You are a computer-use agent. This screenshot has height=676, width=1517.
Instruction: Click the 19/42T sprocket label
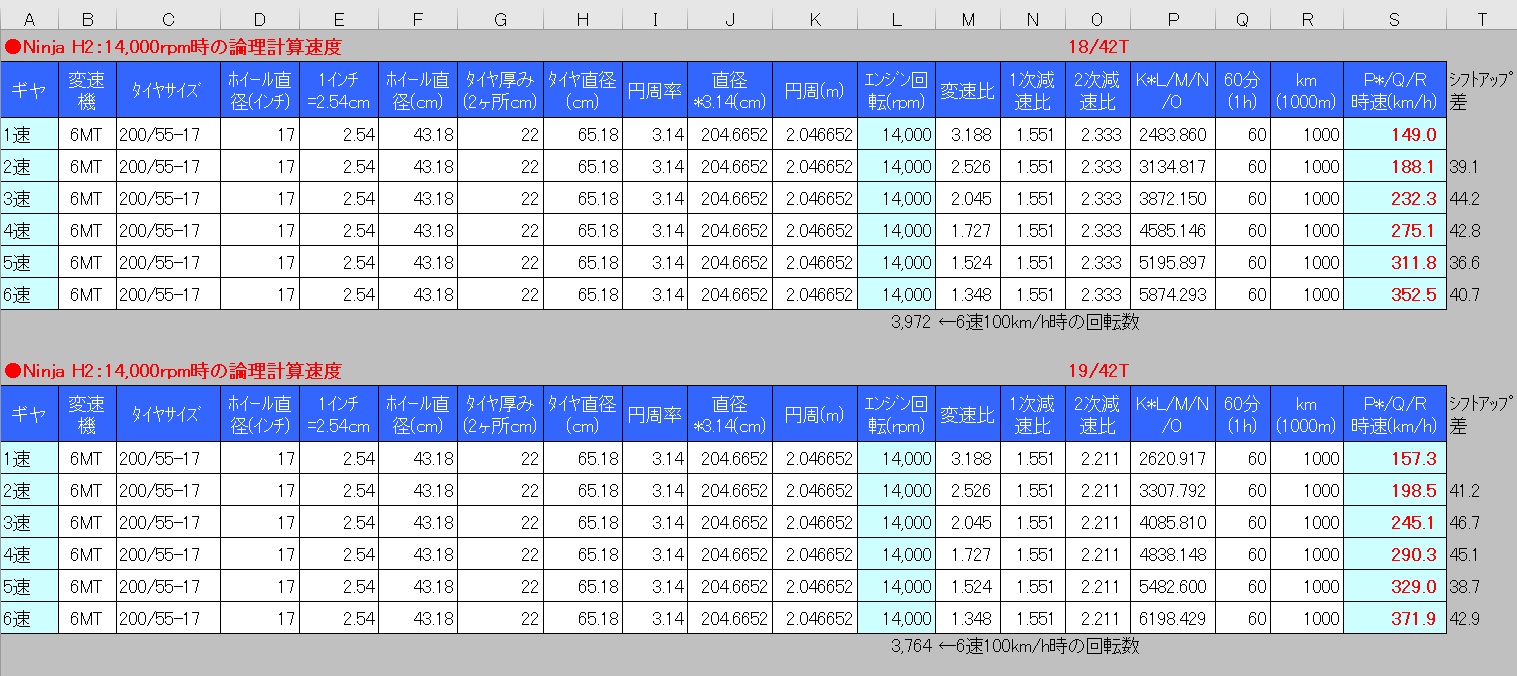[1097, 371]
